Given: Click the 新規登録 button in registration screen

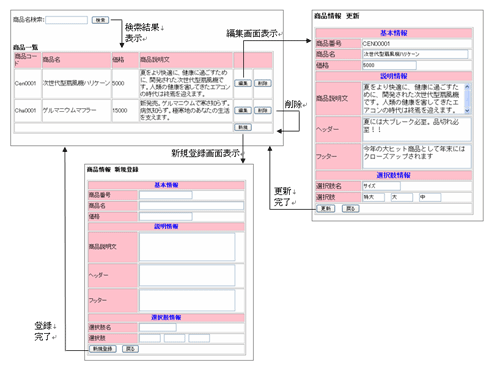Looking at the screenshot, I should click(103, 349).
